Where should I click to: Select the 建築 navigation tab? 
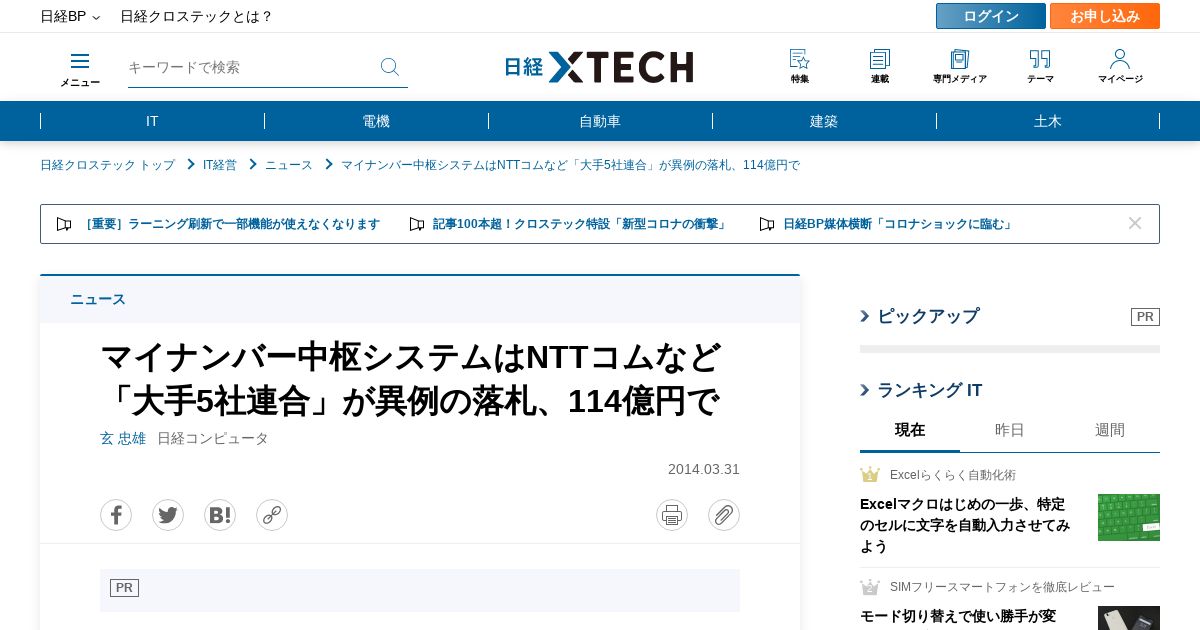pyautogui.click(x=824, y=121)
